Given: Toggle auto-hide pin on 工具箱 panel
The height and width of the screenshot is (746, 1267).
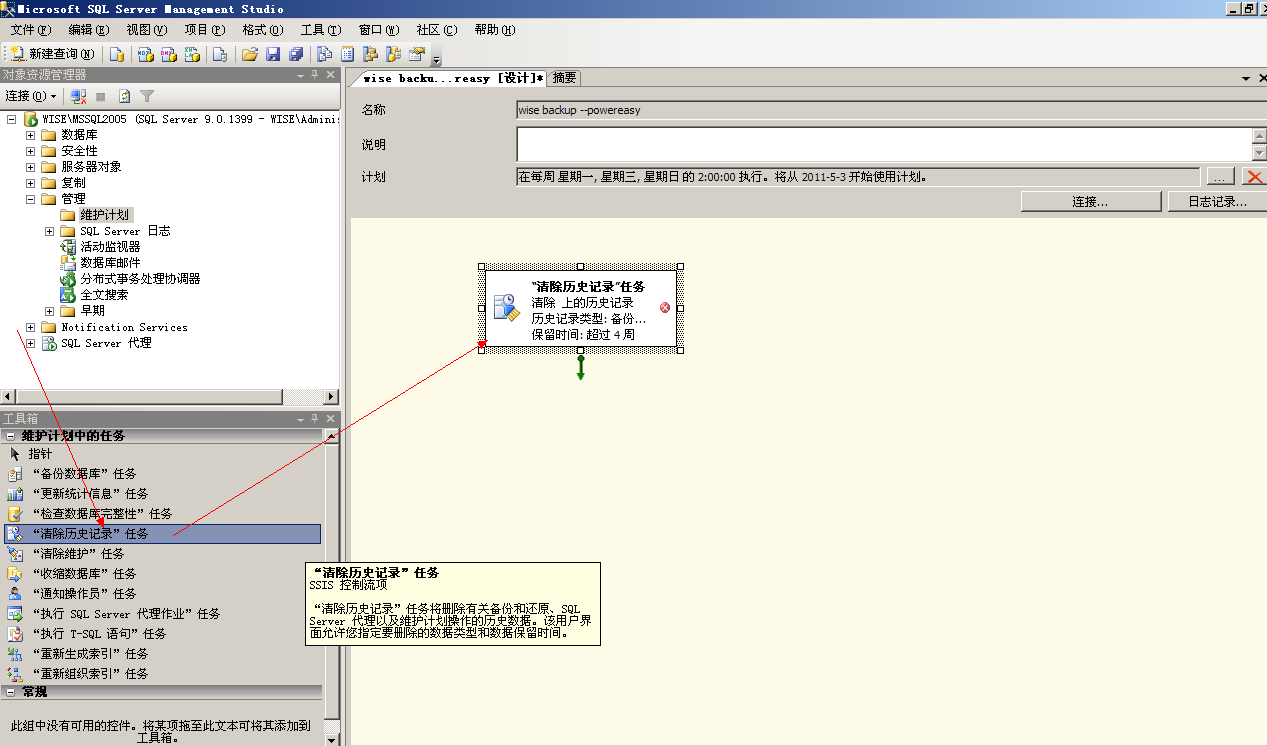Looking at the screenshot, I should 314,419.
